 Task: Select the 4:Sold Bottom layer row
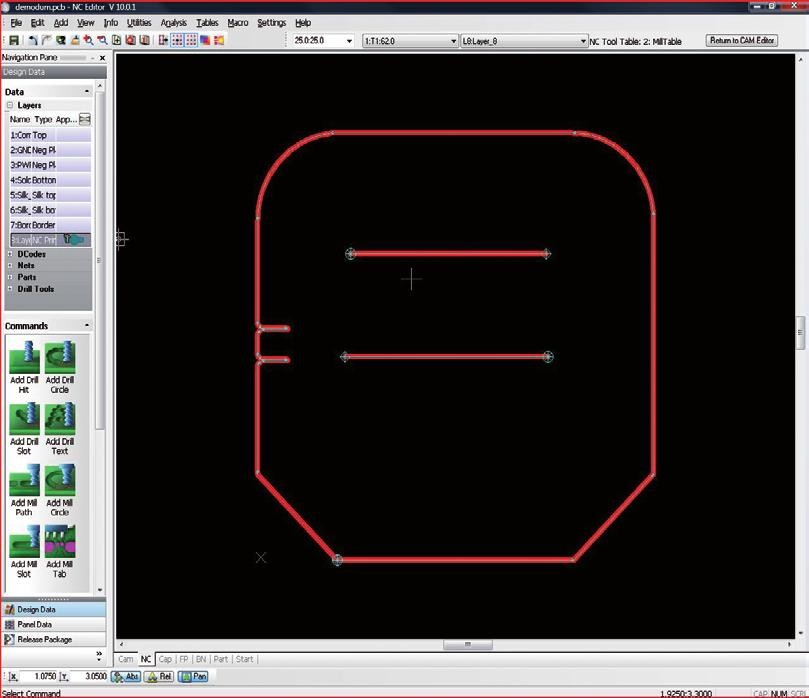pos(51,180)
